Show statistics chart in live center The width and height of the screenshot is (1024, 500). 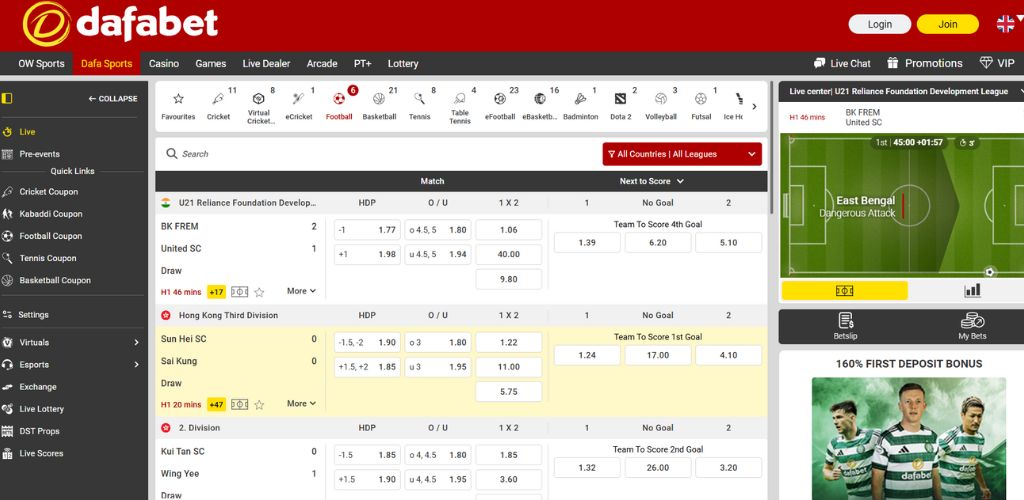972,290
